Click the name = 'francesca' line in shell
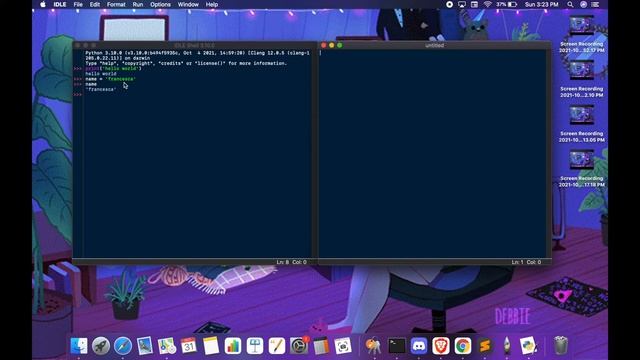Image resolution: width=640 pixels, height=360 pixels. click(111, 79)
